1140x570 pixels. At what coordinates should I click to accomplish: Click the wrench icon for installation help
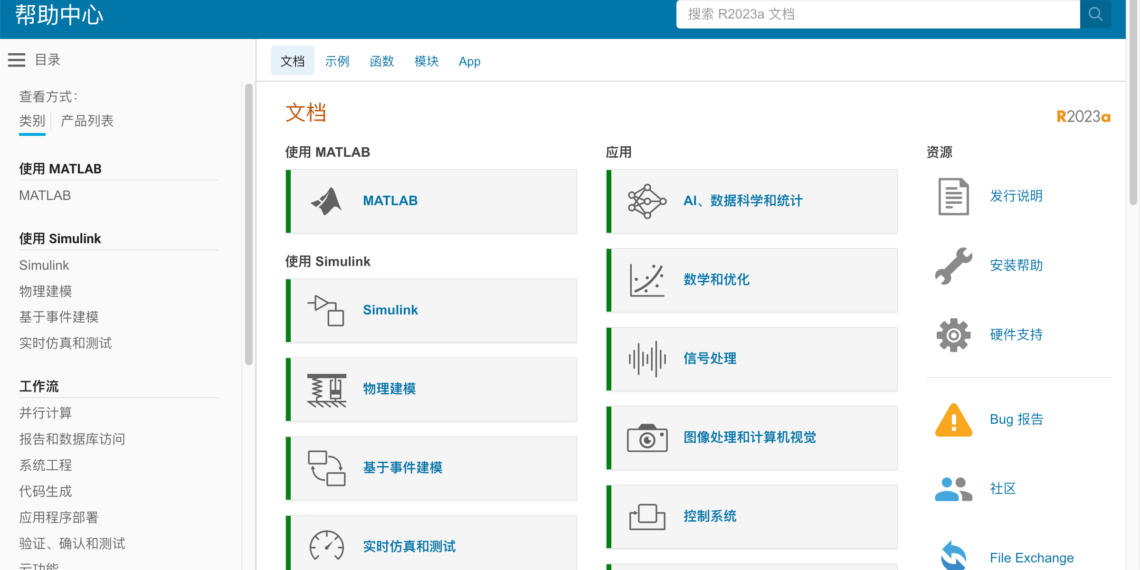tap(953, 266)
